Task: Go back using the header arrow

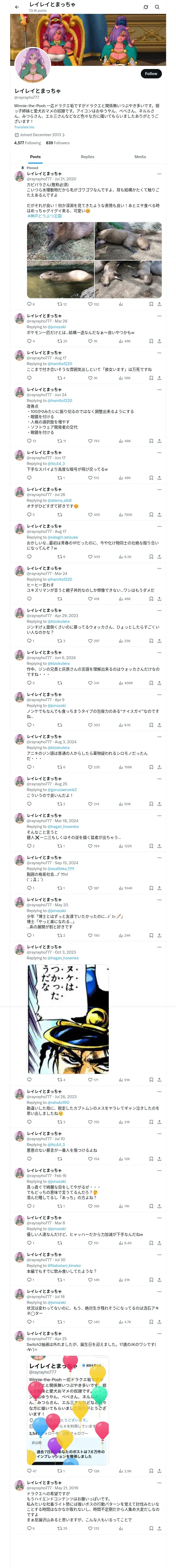Action: point(17,7)
